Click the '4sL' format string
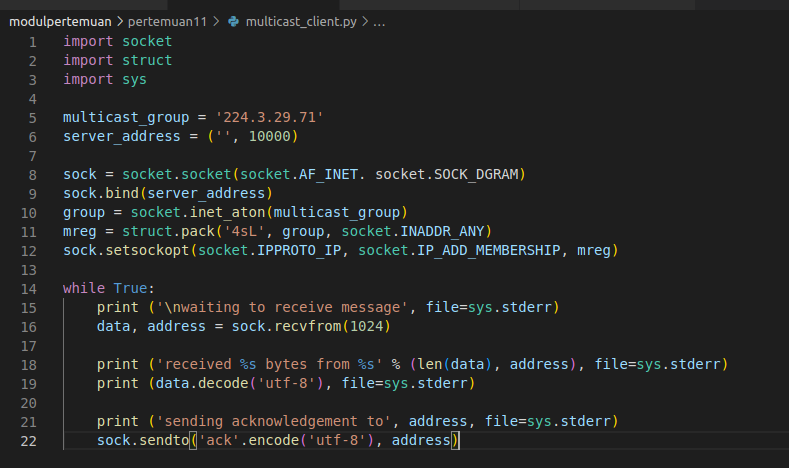Screen dimensions: 789x468 tap(244, 231)
